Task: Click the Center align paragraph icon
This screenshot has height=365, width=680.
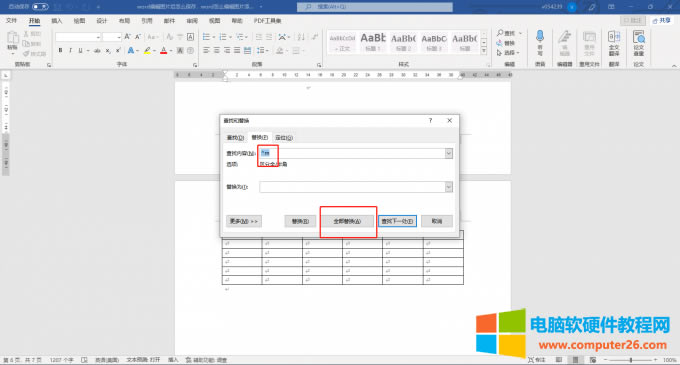Action: pyautogui.click(x=216, y=51)
